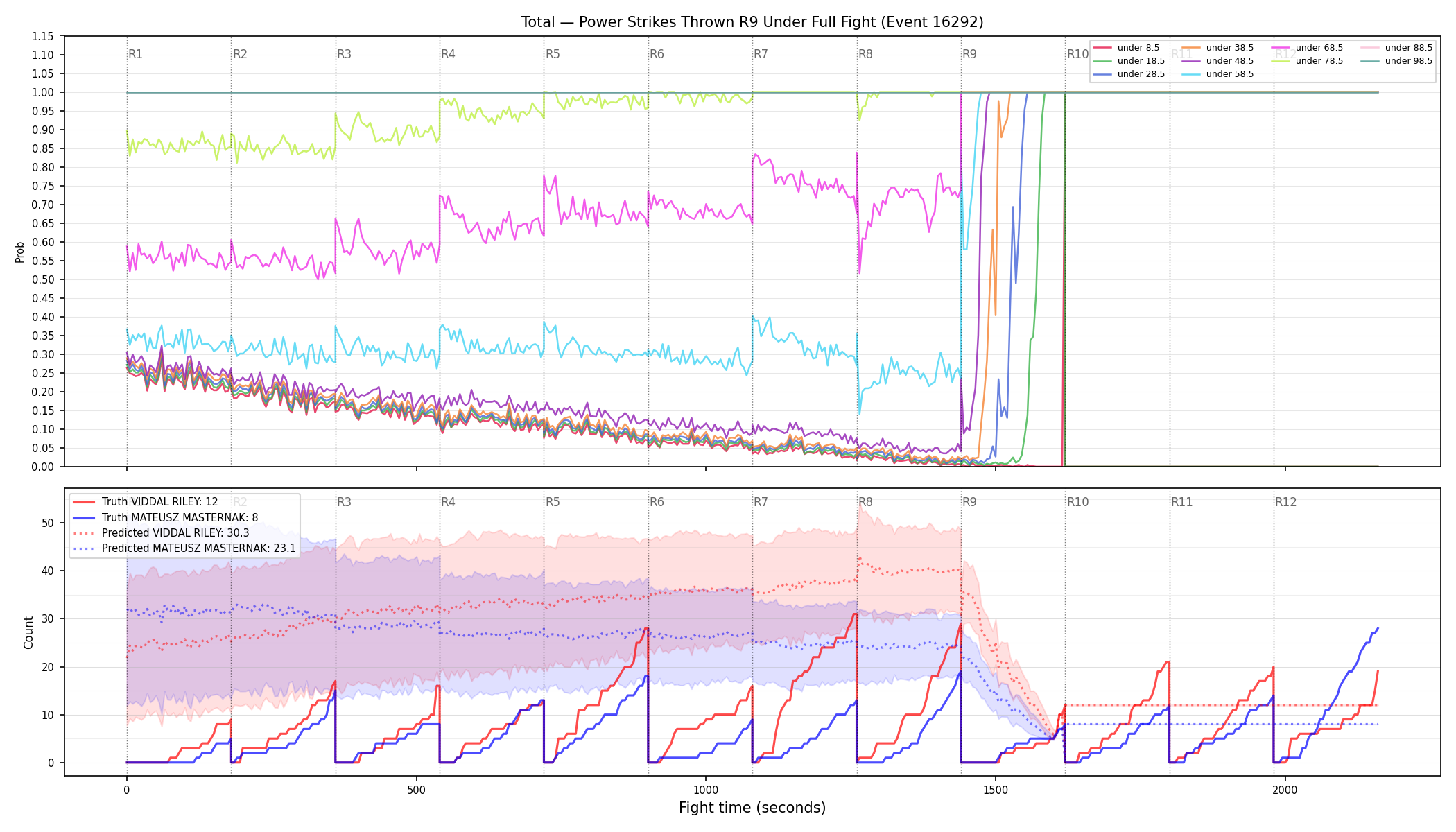The height and width of the screenshot is (832, 1456).
Task: Click the 500 tick on the x-axis
Action: tap(416, 790)
